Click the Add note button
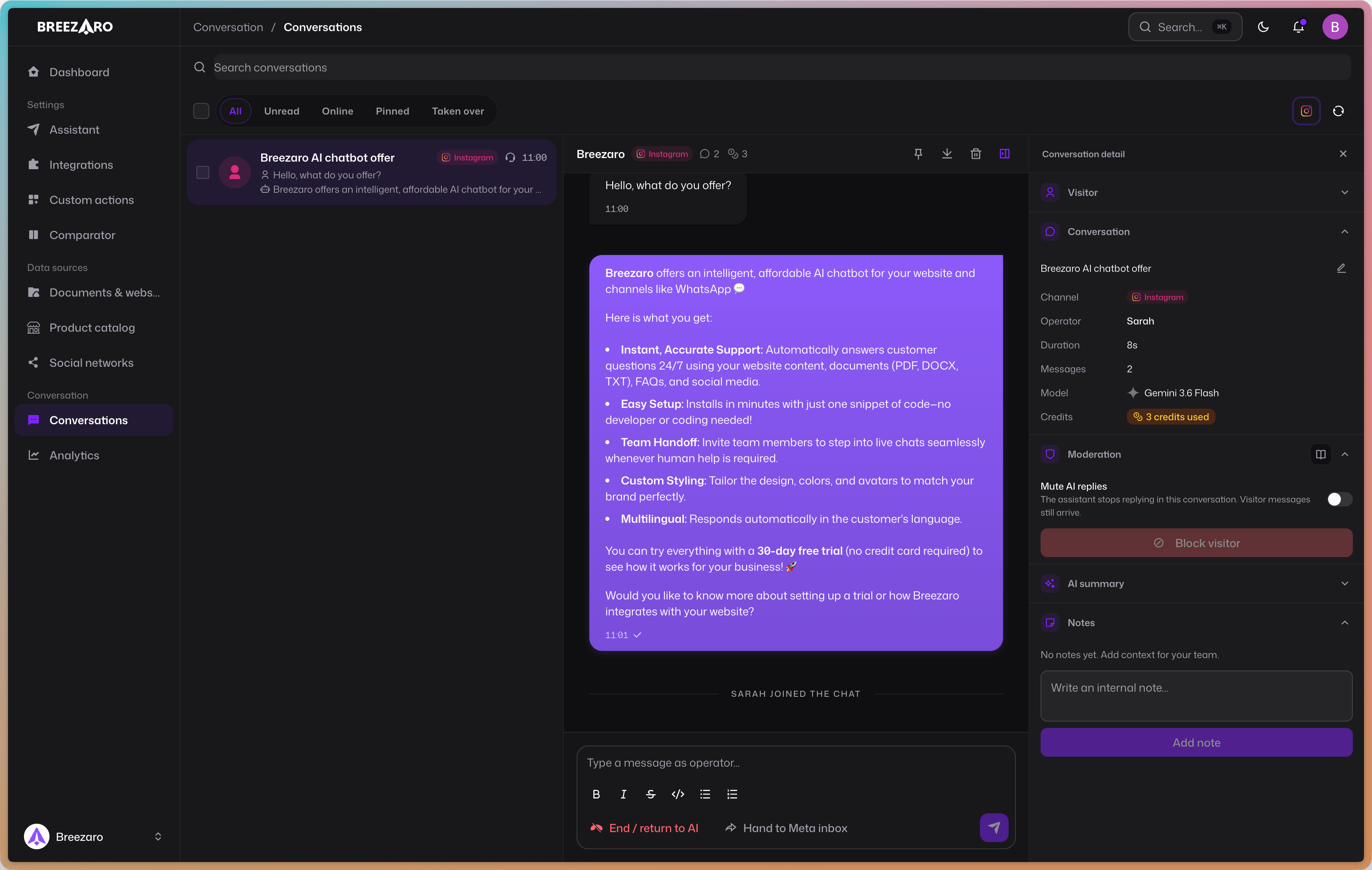Viewport: 1372px width, 870px height. [1196, 742]
